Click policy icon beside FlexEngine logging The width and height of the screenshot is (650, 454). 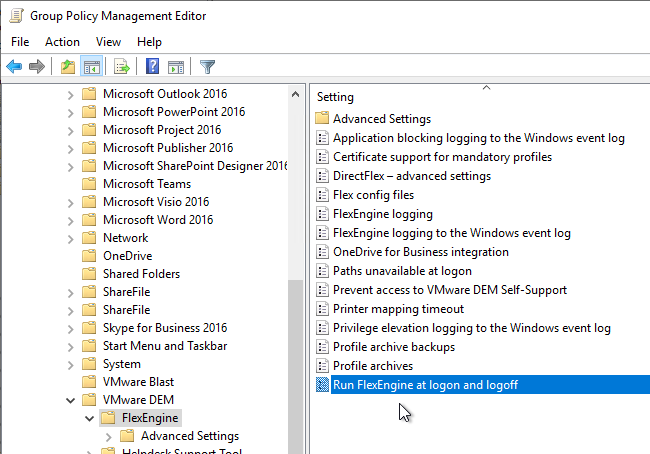pos(322,214)
